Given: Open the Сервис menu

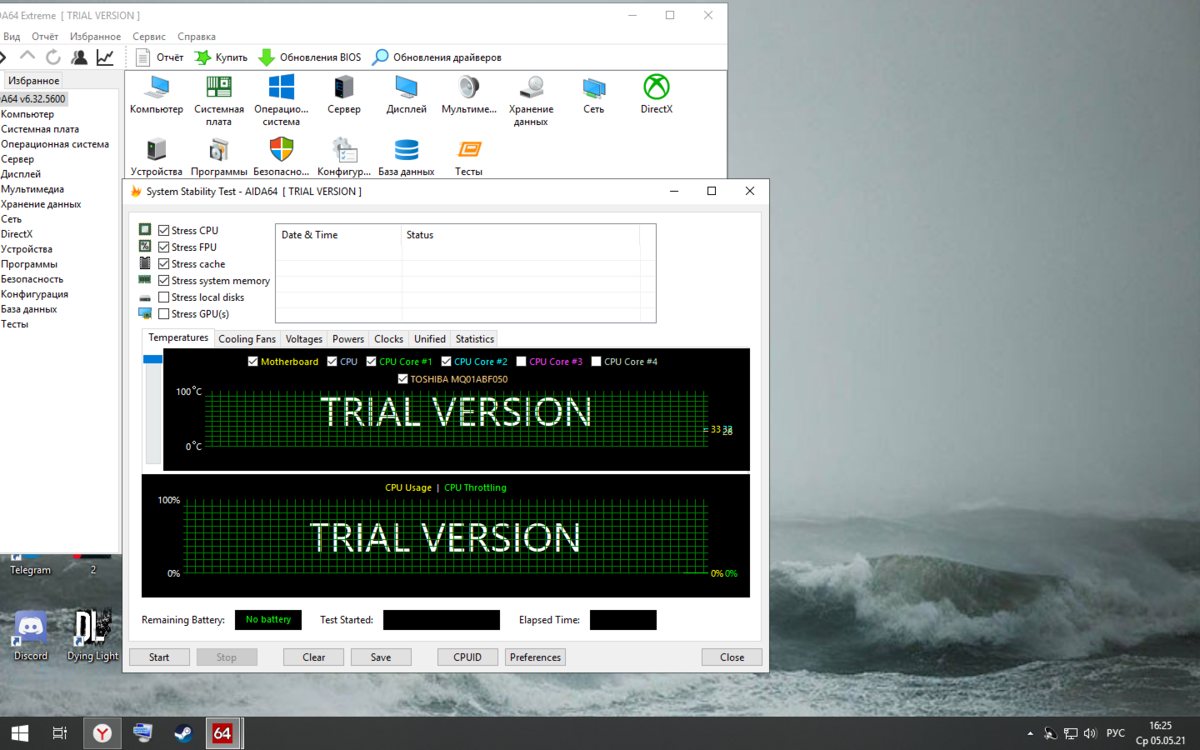Looking at the screenshot, I should click(x=149, y=36).
